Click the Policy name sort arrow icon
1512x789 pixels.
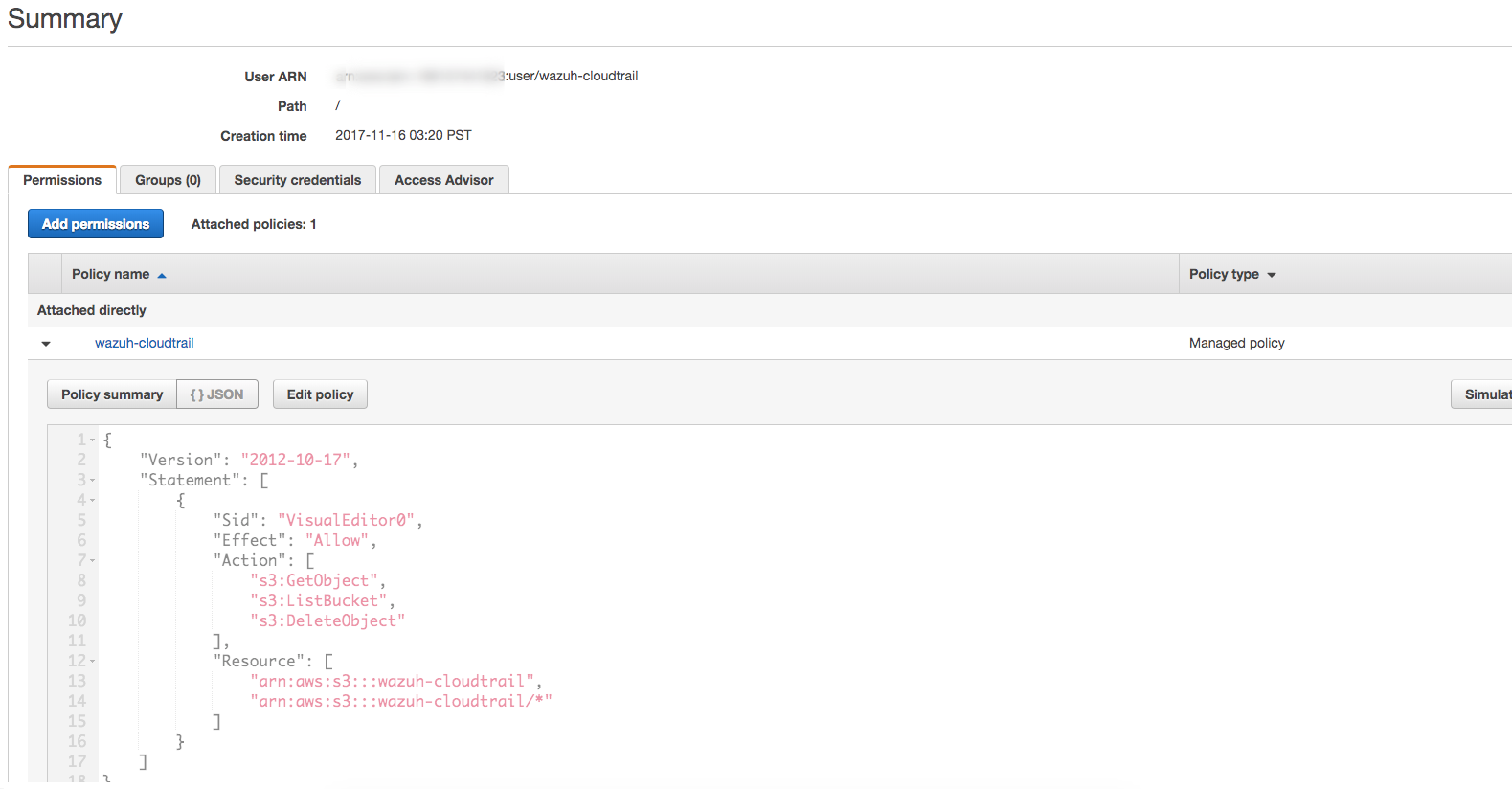162,276
